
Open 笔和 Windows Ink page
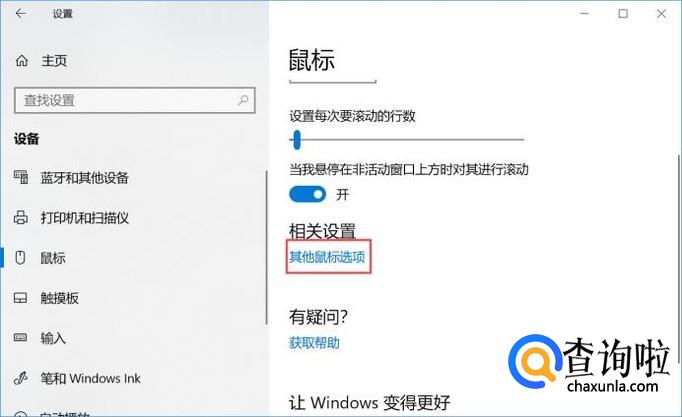coord(90,378)
